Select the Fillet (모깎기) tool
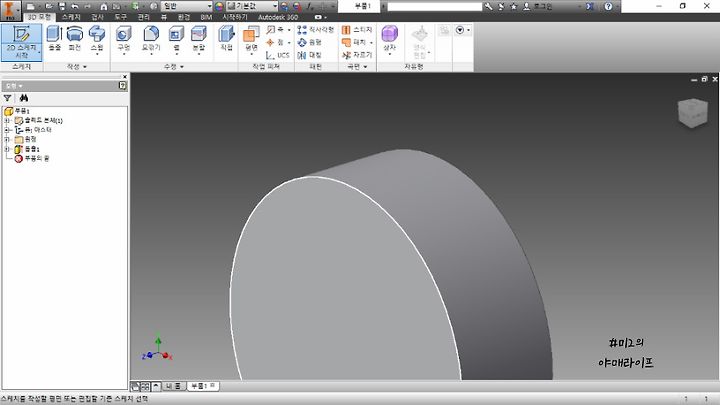This screenshot has height=405, width=720. pyautogui.click(x=151, y=39)
